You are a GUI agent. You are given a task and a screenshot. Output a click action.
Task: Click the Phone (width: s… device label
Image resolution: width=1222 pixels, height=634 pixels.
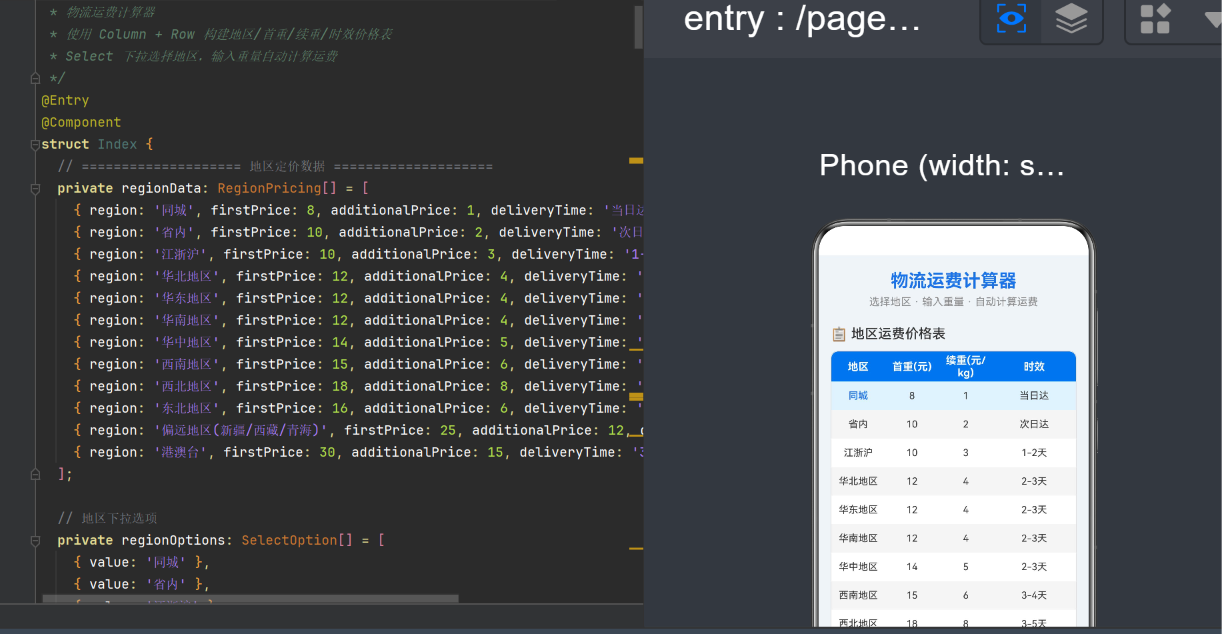point(942,165)
